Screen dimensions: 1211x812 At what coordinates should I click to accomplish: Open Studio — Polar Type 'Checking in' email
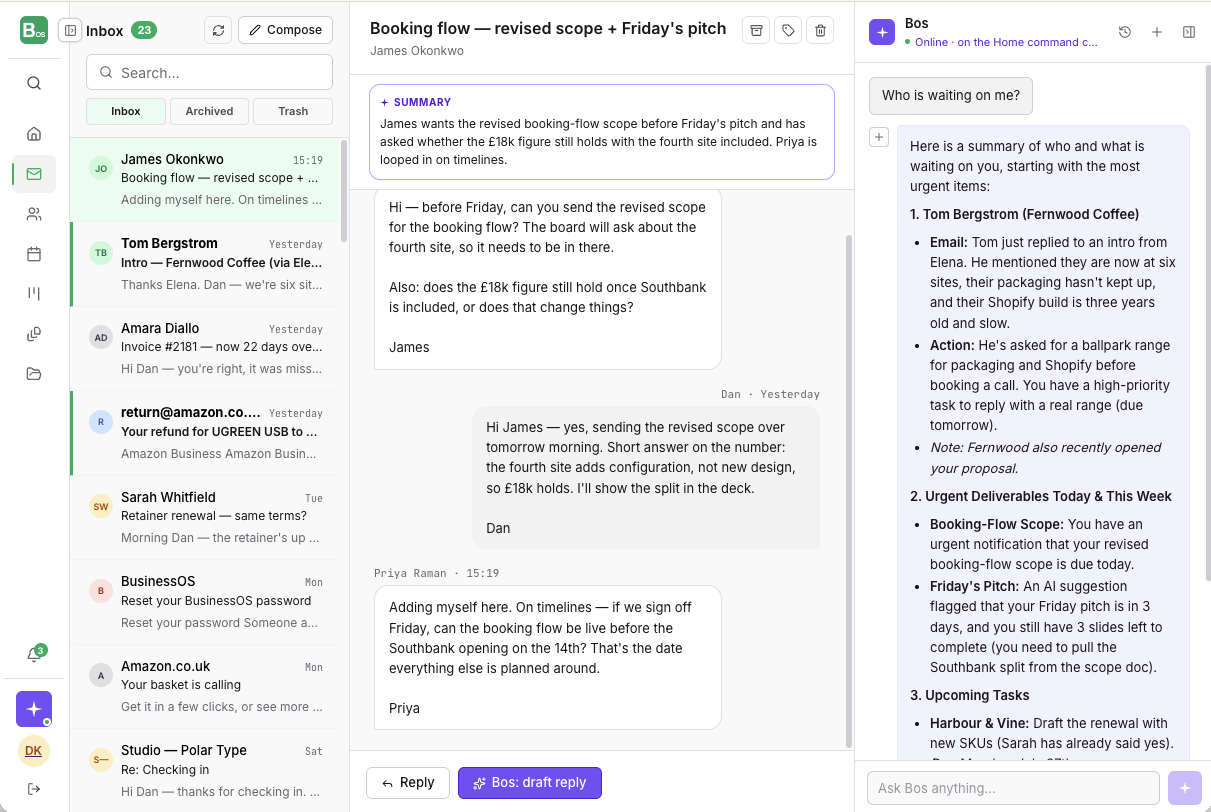point(205,770)
